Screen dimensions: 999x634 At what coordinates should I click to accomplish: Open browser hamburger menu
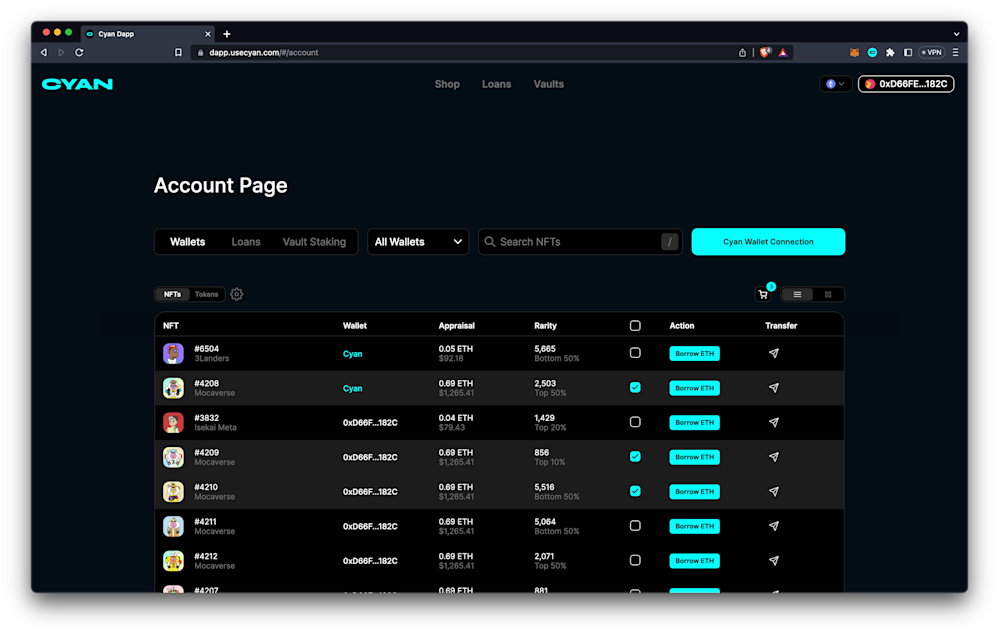point(955,52)
